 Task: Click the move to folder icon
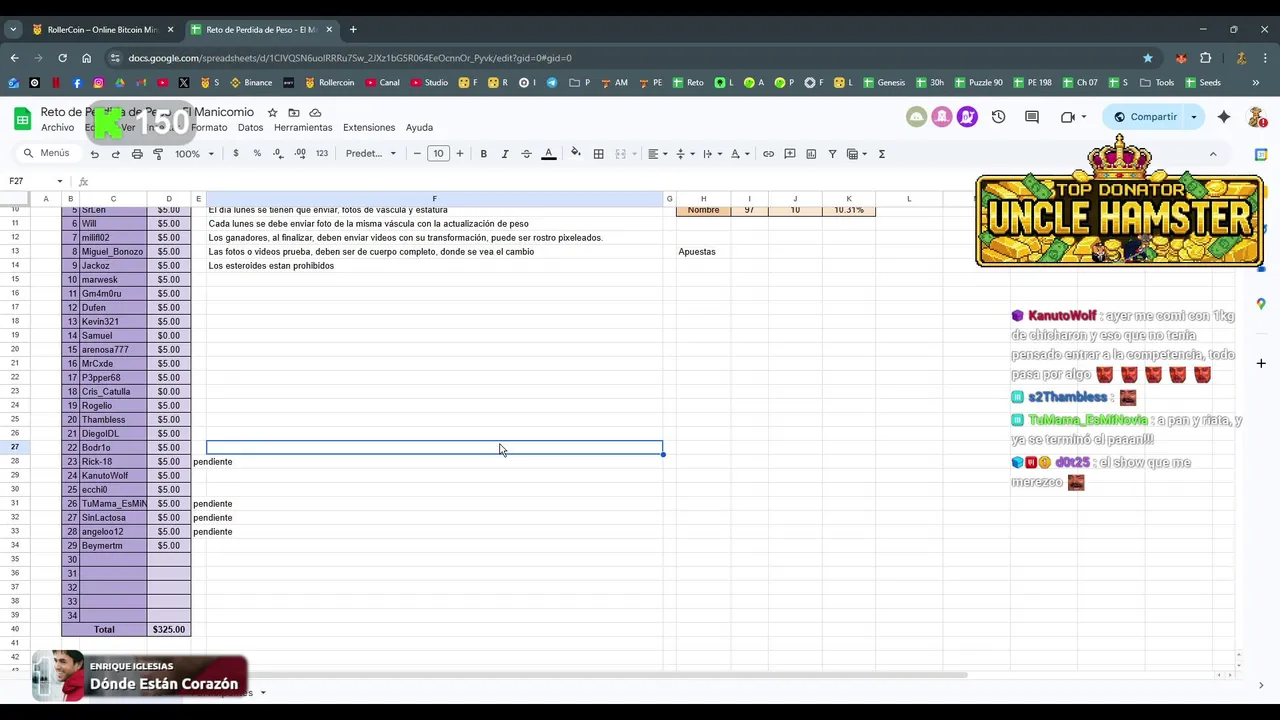(x=294, y=113)
